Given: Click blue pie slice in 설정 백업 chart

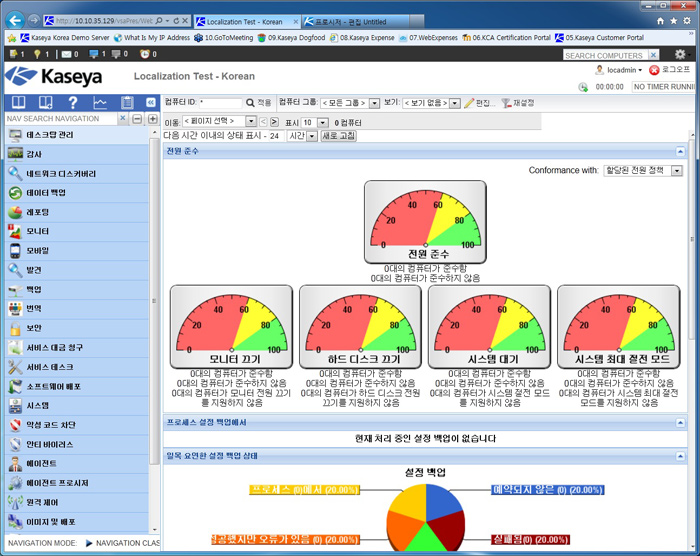Looking at the screenshot, I should 443,502.
